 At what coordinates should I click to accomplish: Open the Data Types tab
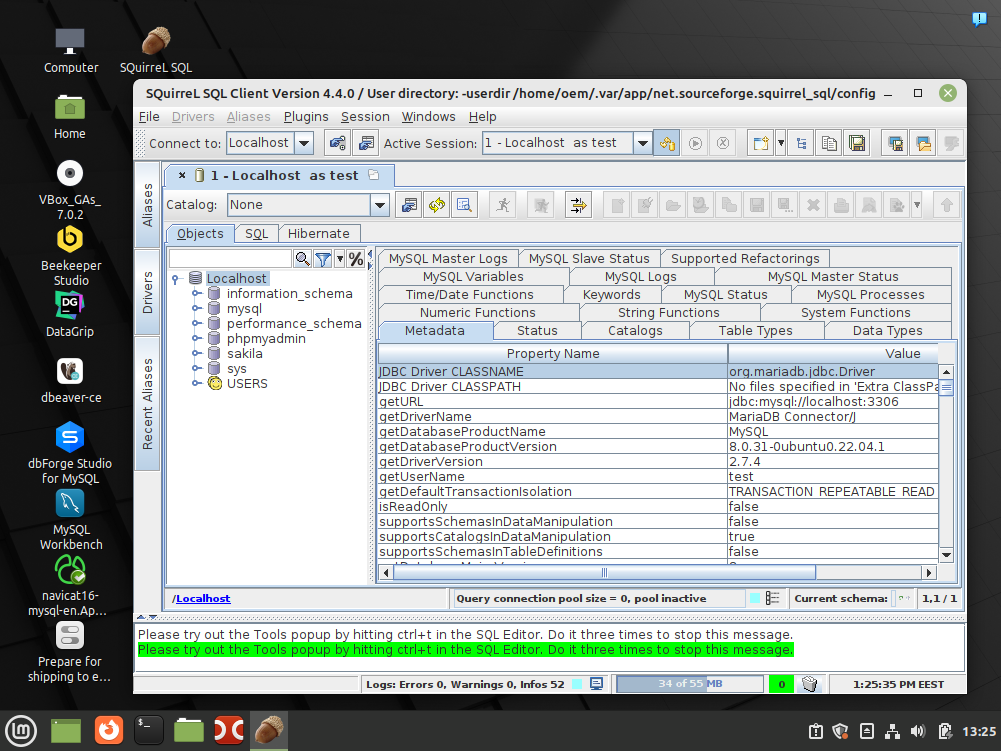coord(887,331)
